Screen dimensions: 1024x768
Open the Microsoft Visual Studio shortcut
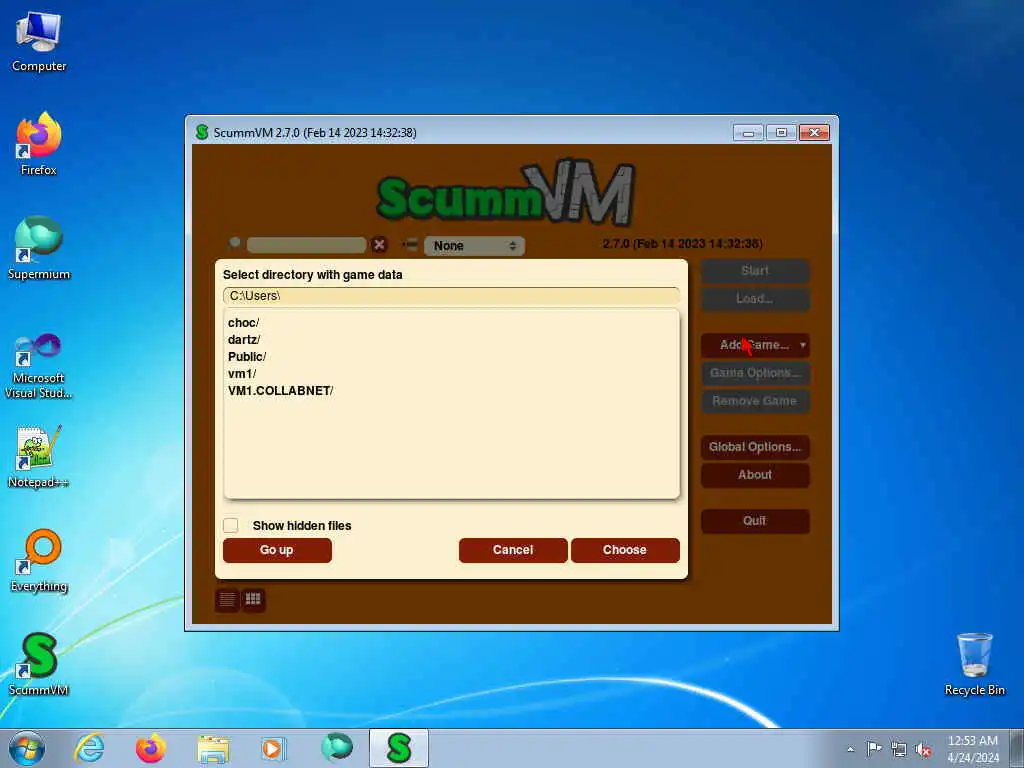click(x=39, y=366)
